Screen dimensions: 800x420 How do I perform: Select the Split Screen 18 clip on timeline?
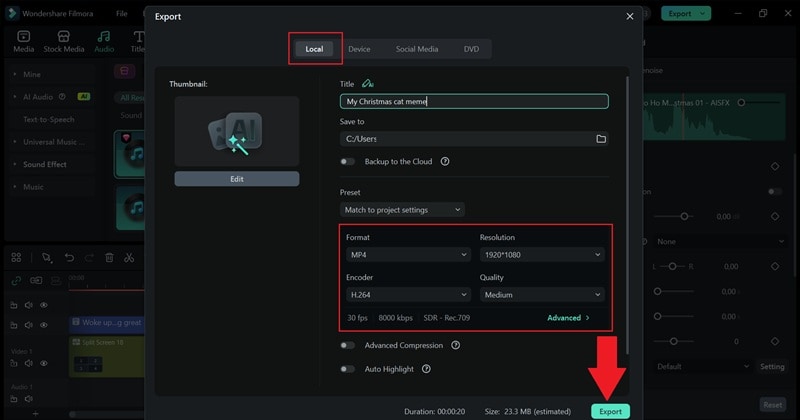(106, 357)
